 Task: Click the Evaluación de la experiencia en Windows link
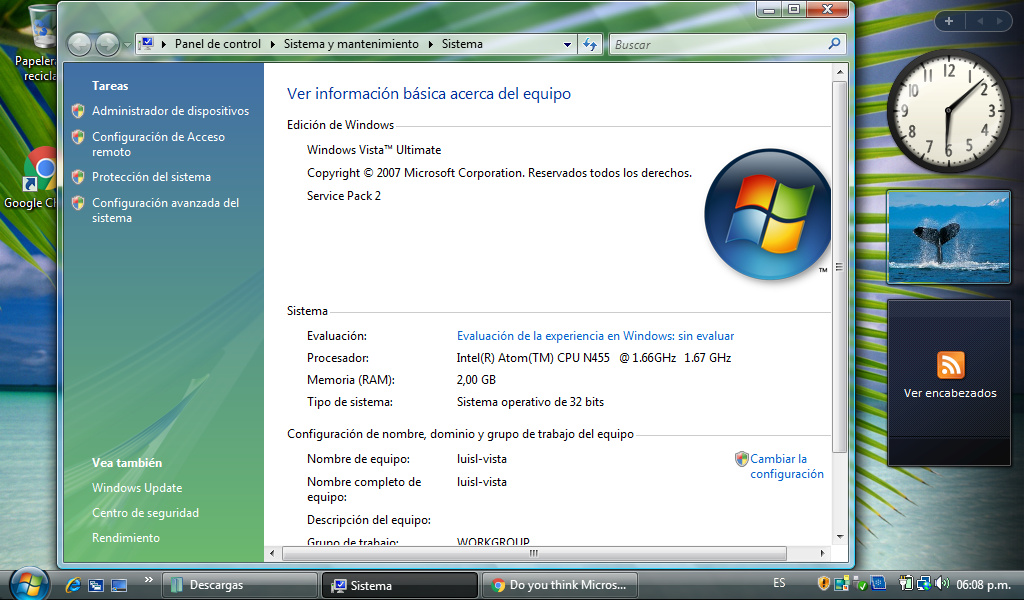point(595,336)
